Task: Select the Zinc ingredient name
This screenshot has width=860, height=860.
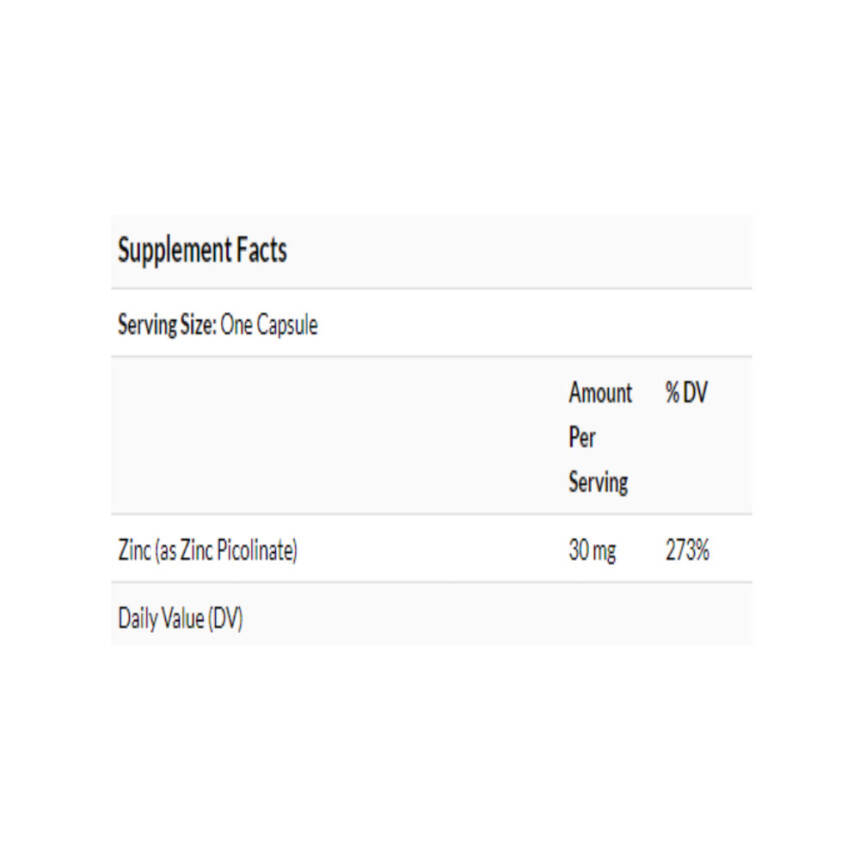Action: click(x=134, y=550)
